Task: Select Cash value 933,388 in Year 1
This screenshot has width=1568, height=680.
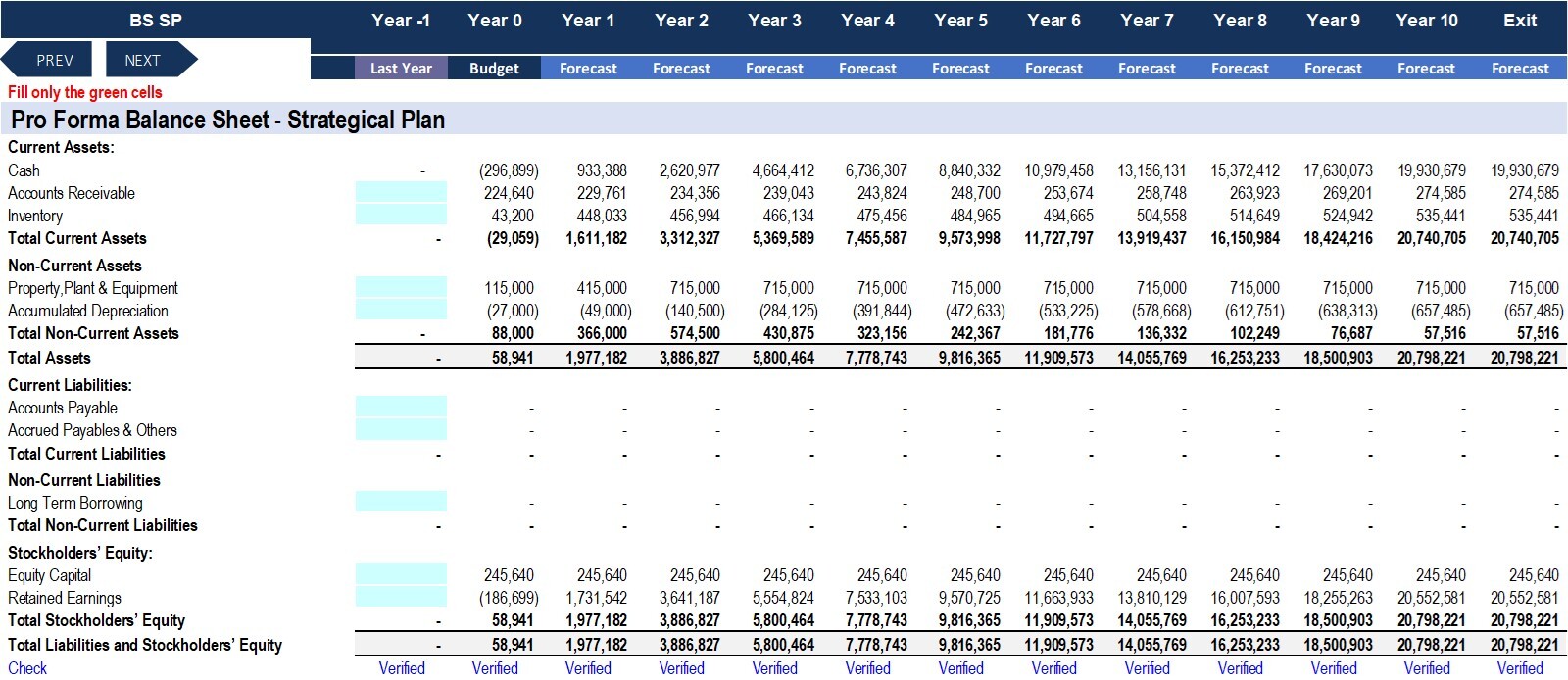Action: [x=602, y=170]
